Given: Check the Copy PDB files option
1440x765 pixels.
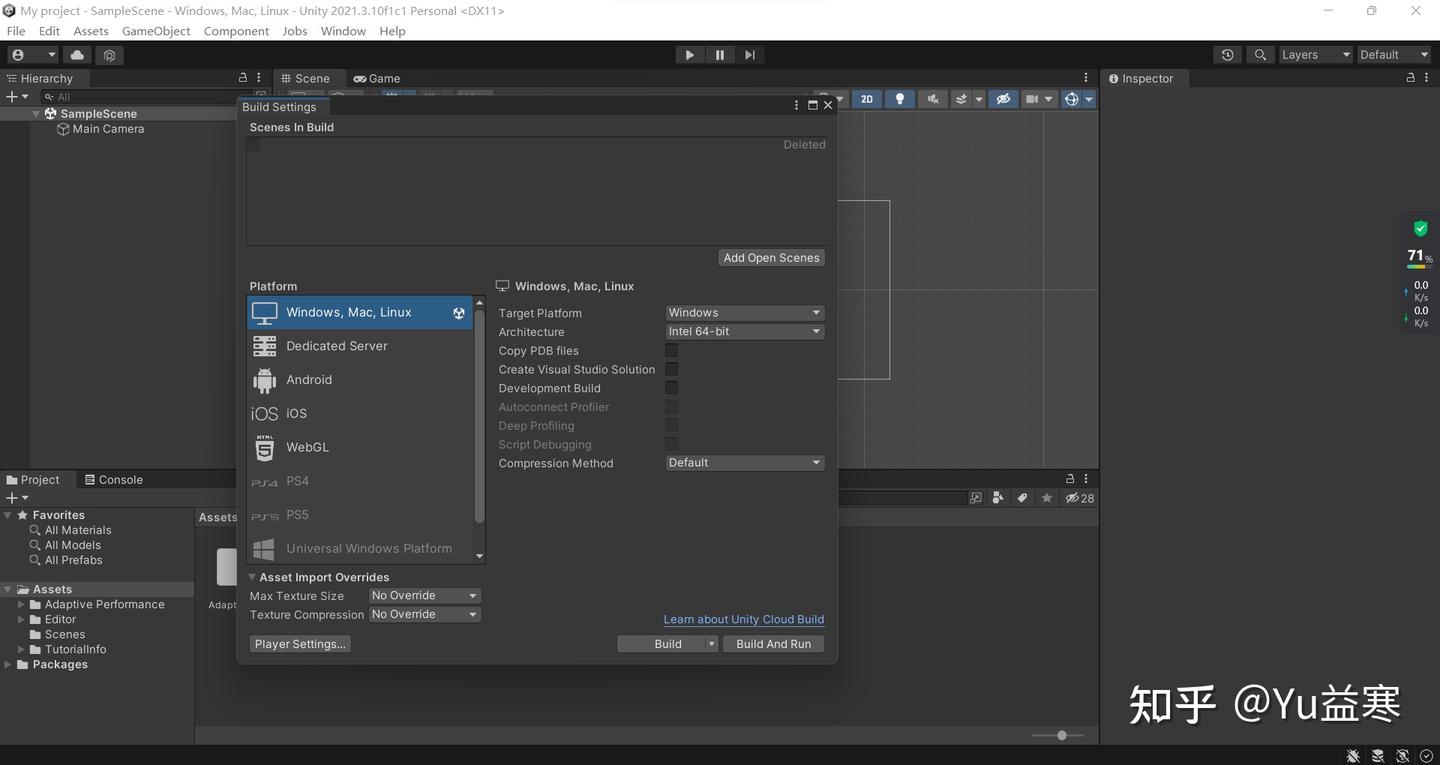Looking at the screenshot, I should 671,350.
